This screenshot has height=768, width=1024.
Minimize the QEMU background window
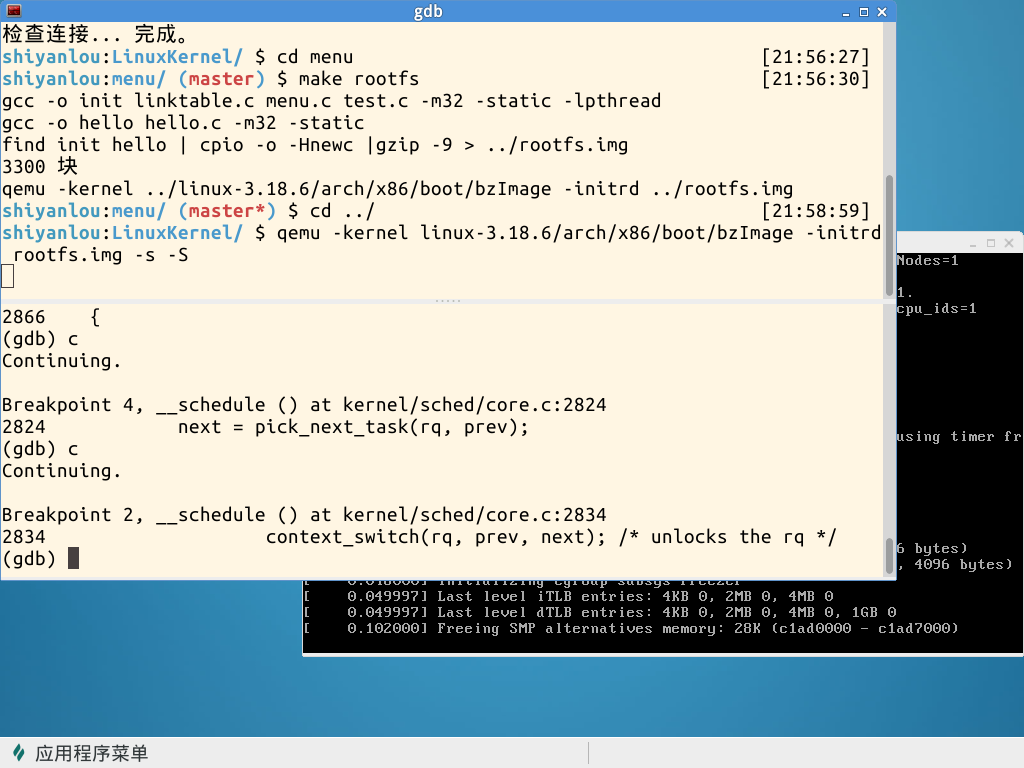(973, 243)
